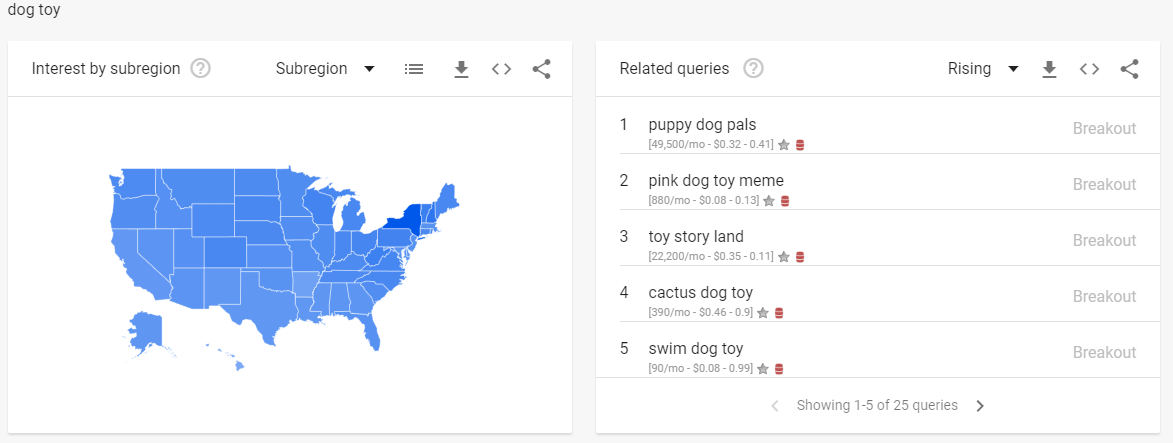Open the Rising sort dropdown

(983, 69)
